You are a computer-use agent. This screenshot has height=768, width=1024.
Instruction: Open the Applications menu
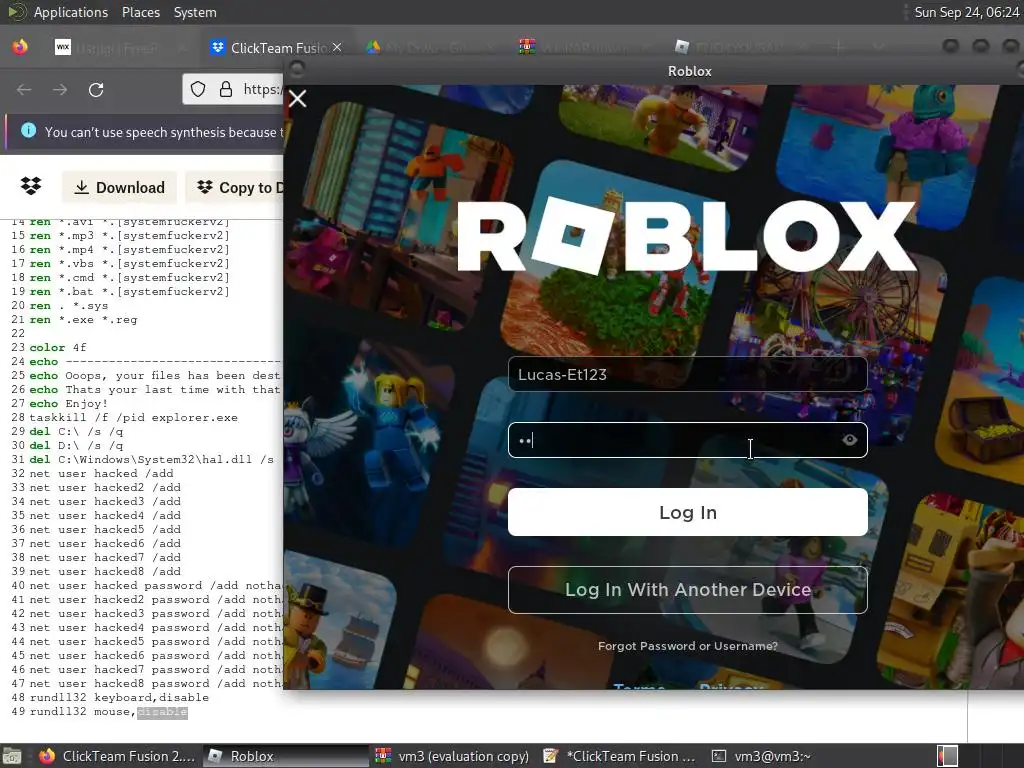pos(71,12)
